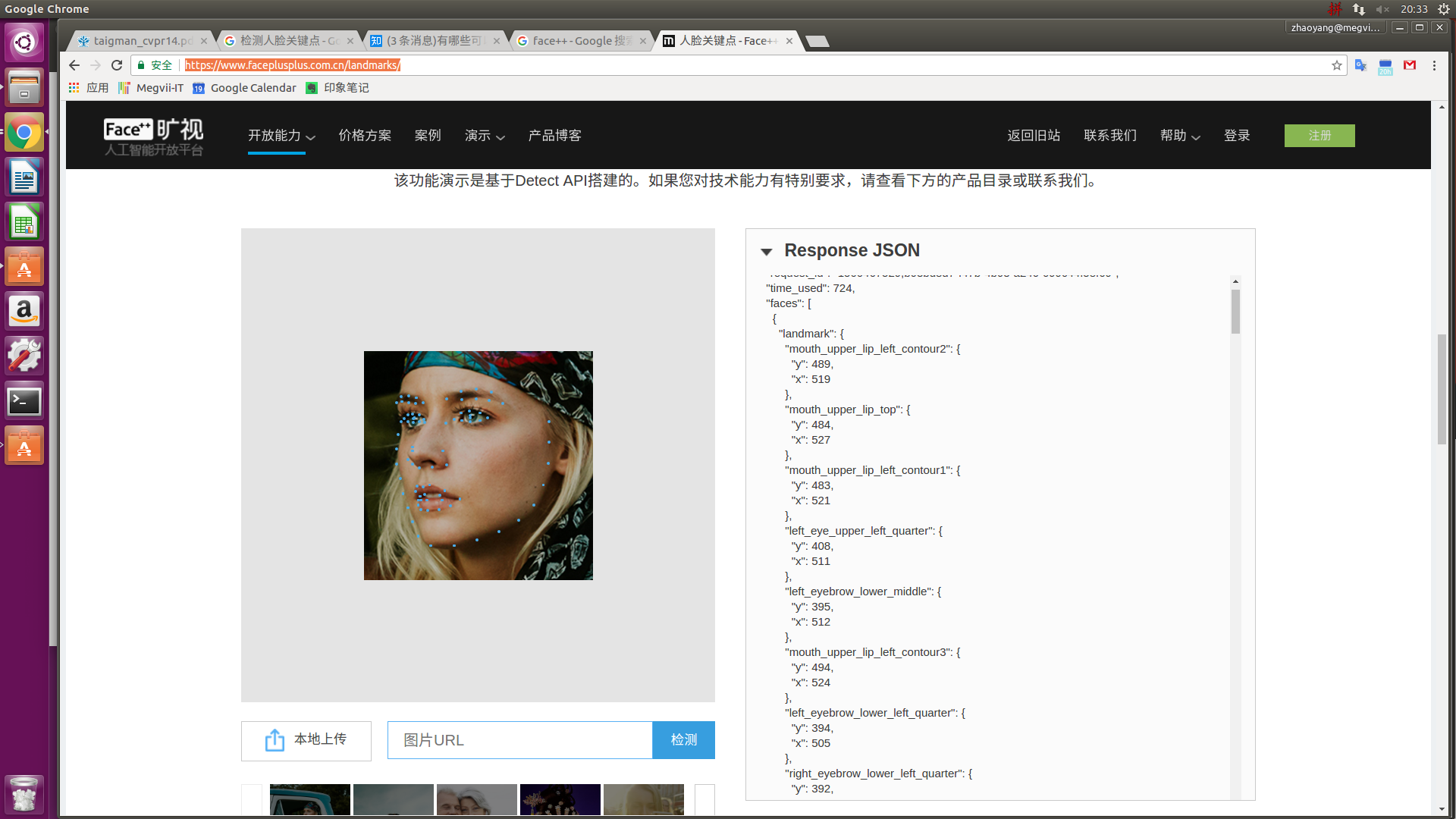Click the muted volume indicator
This screenshot has width=1456, height=819.
tap(1382, 9)
